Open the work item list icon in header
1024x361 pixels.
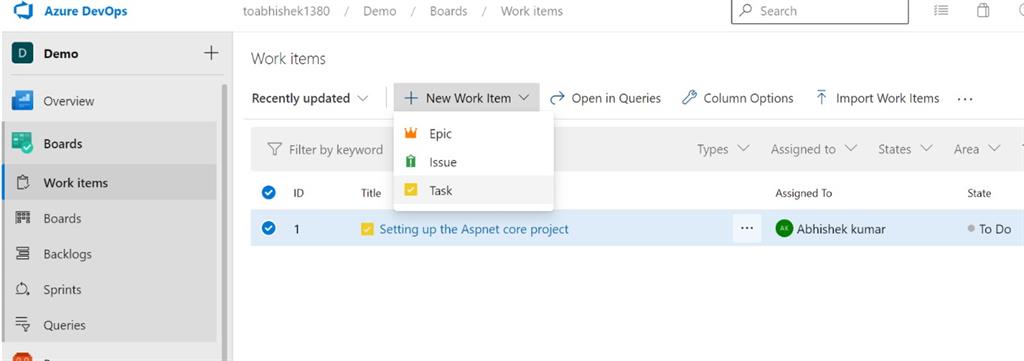(941, 10)
